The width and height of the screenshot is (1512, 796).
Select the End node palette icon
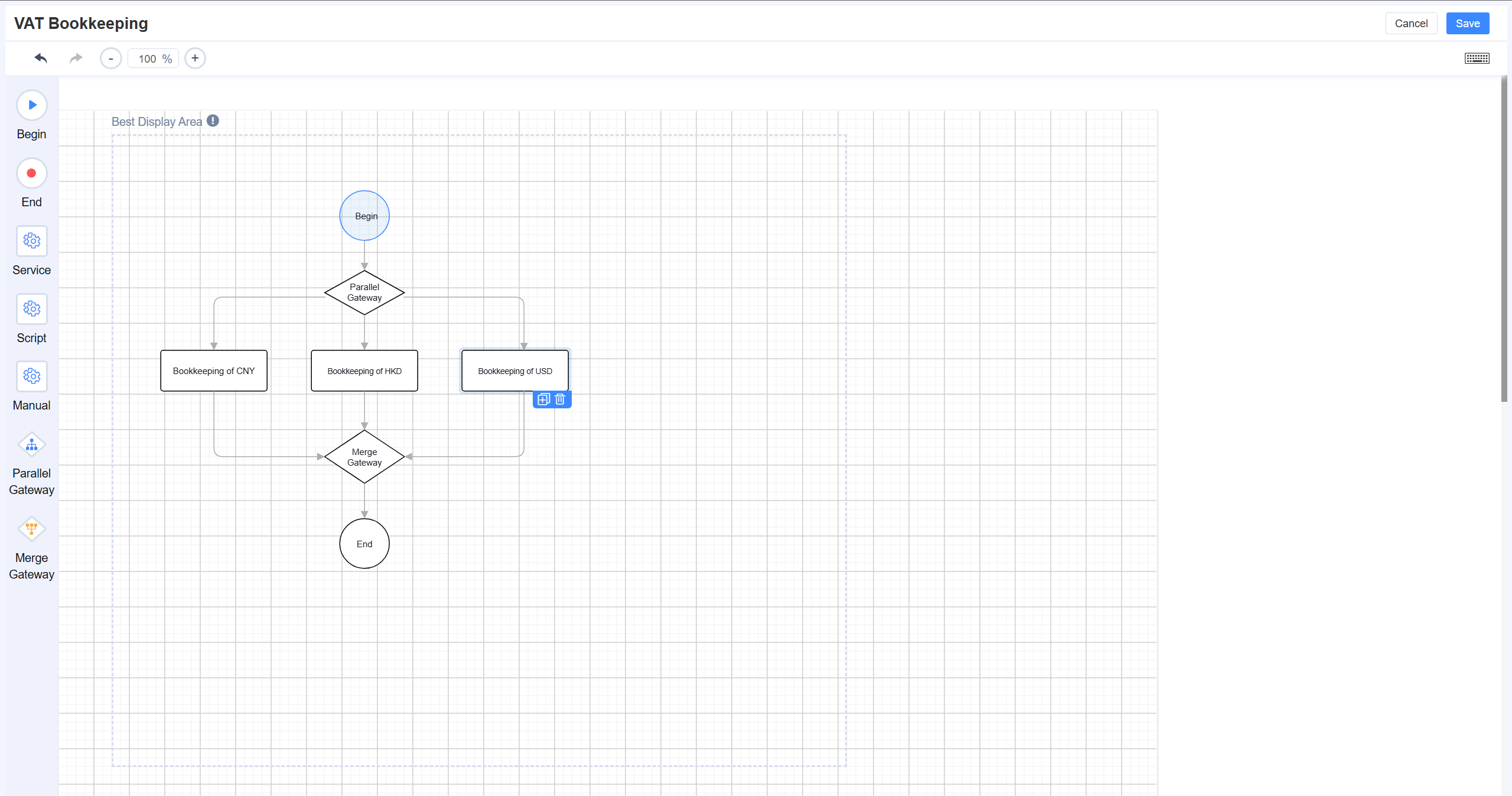pos(32,173)
